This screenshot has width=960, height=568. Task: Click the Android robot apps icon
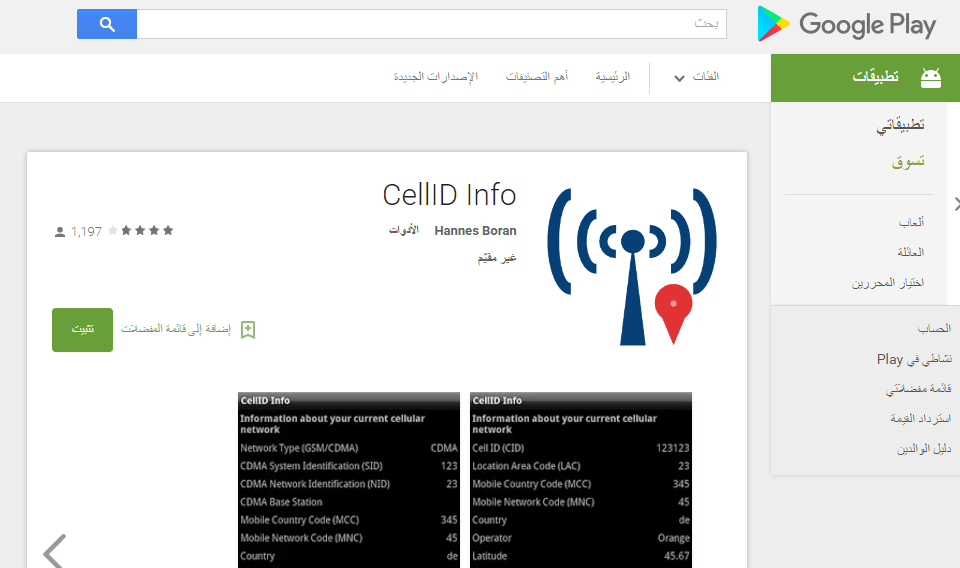click(931, 78)
